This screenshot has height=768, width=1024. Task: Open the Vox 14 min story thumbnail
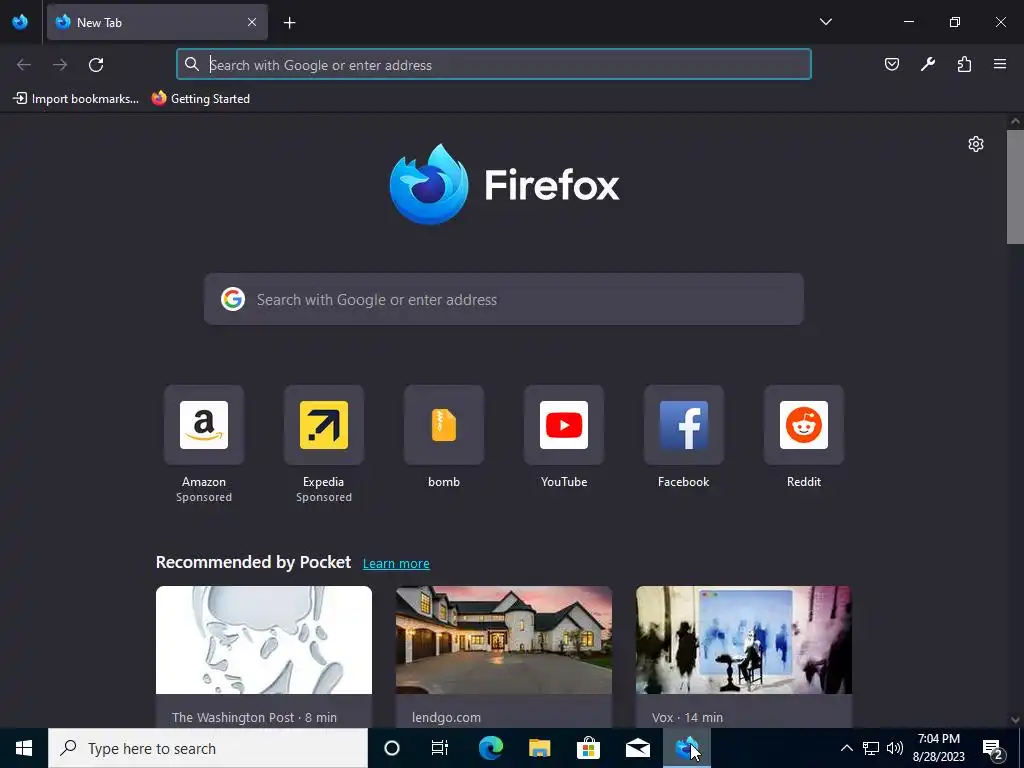coord(744,640)
